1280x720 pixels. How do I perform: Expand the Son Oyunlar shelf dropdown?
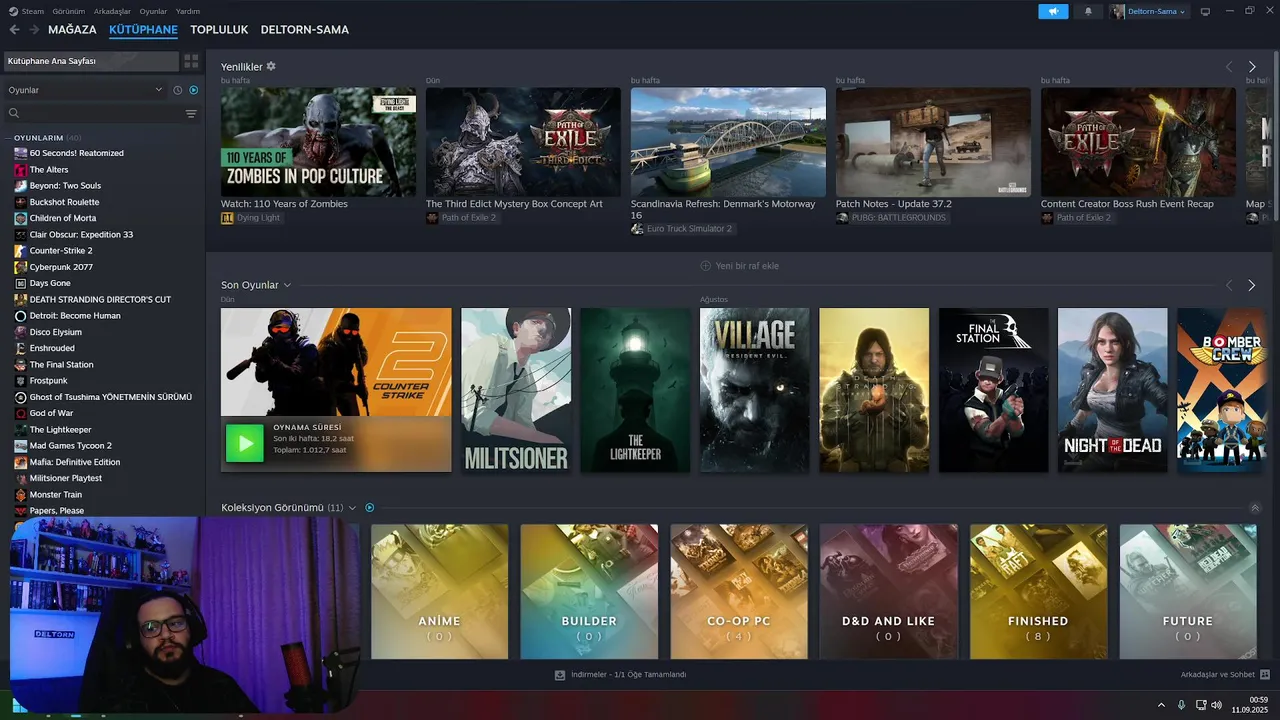pos(287,285)
